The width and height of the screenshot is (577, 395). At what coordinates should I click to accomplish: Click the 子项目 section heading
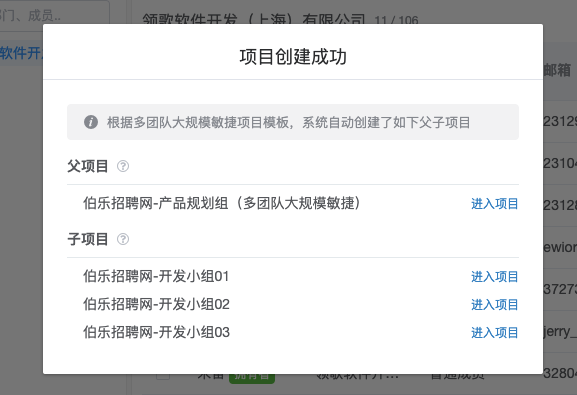click(x=88, y=239)
